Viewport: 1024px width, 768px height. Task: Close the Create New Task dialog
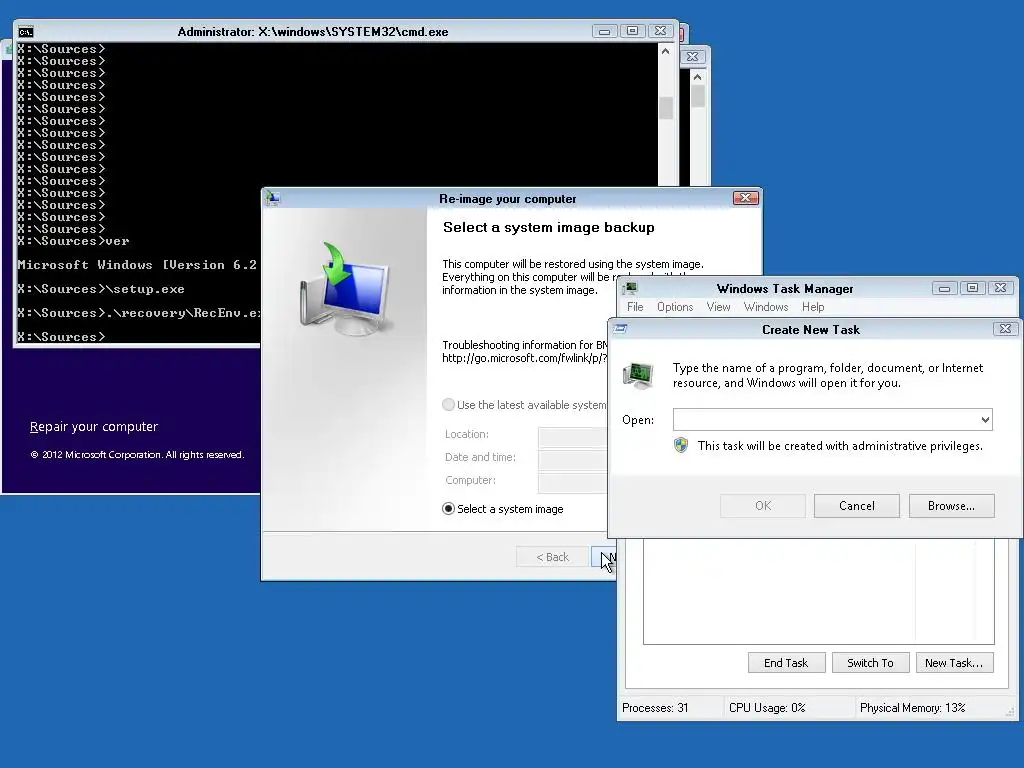[1005, 328]
